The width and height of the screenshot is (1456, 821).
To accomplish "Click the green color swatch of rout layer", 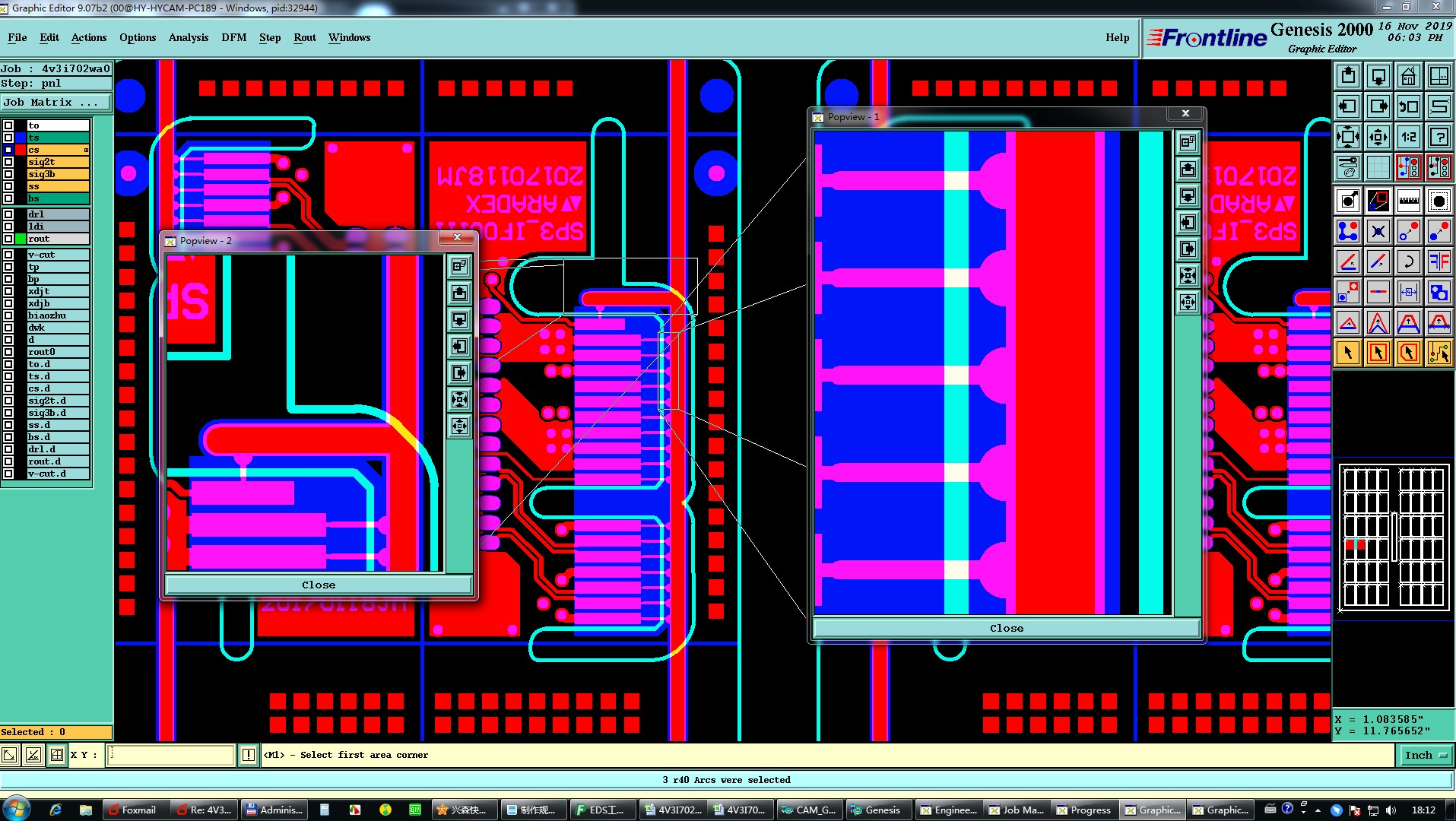I will pos(21,239).
